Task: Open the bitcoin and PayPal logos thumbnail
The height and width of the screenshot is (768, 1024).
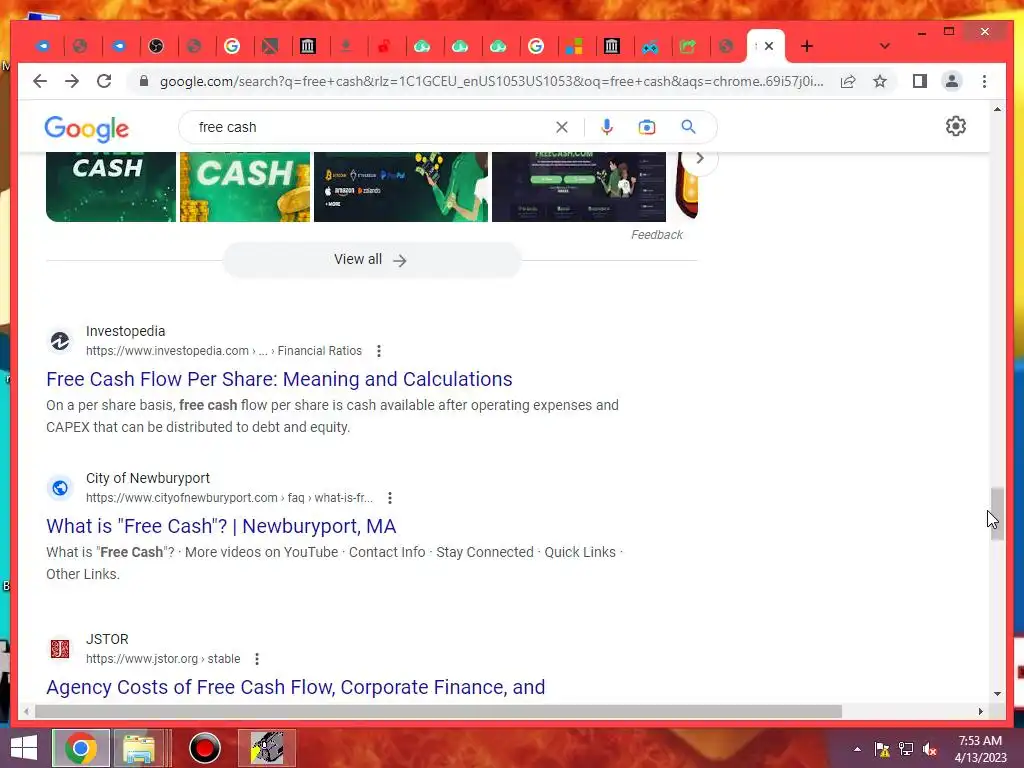Action: pos(401,187)
